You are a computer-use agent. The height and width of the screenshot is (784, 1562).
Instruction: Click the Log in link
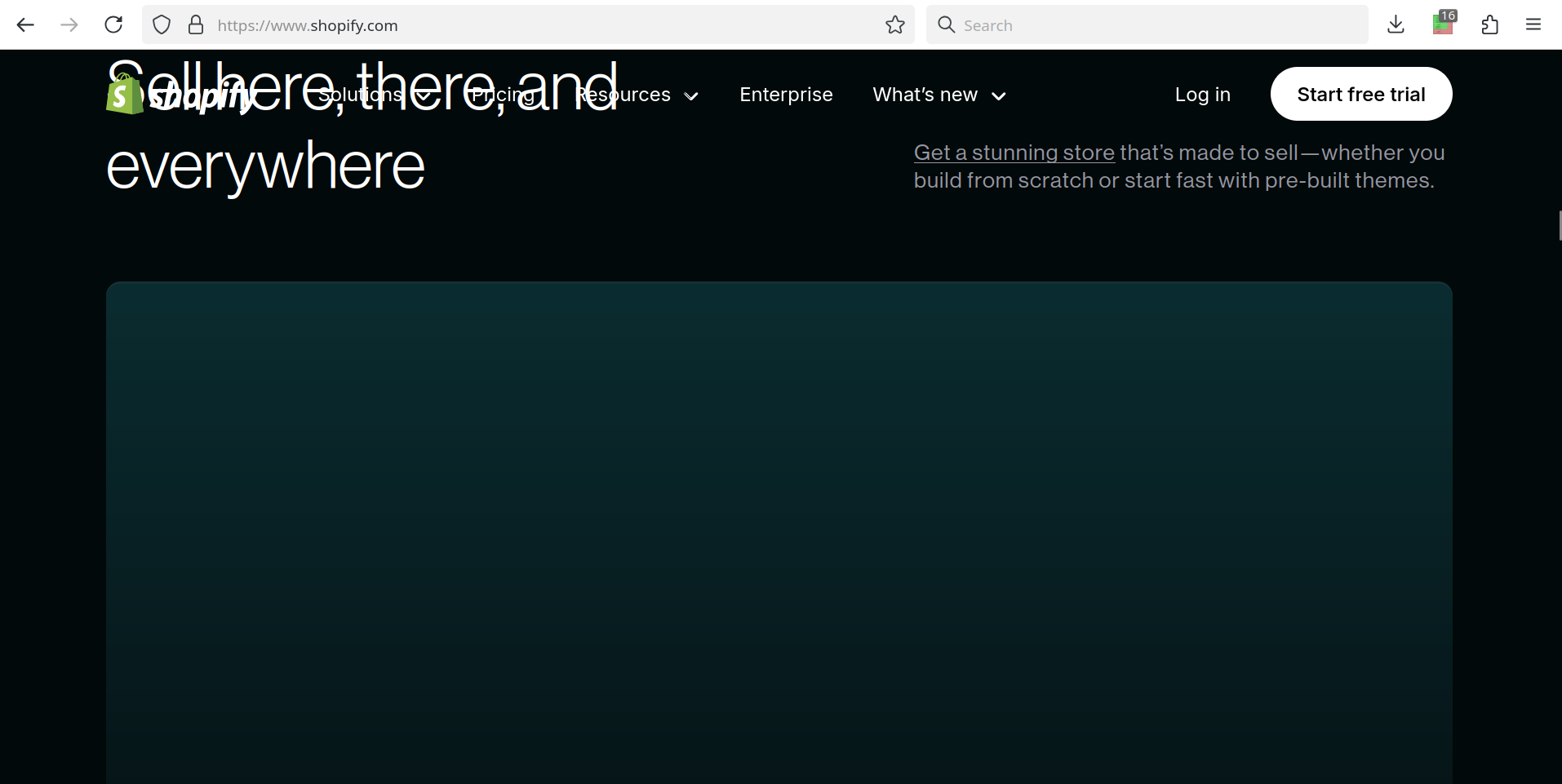point(1202,95)
